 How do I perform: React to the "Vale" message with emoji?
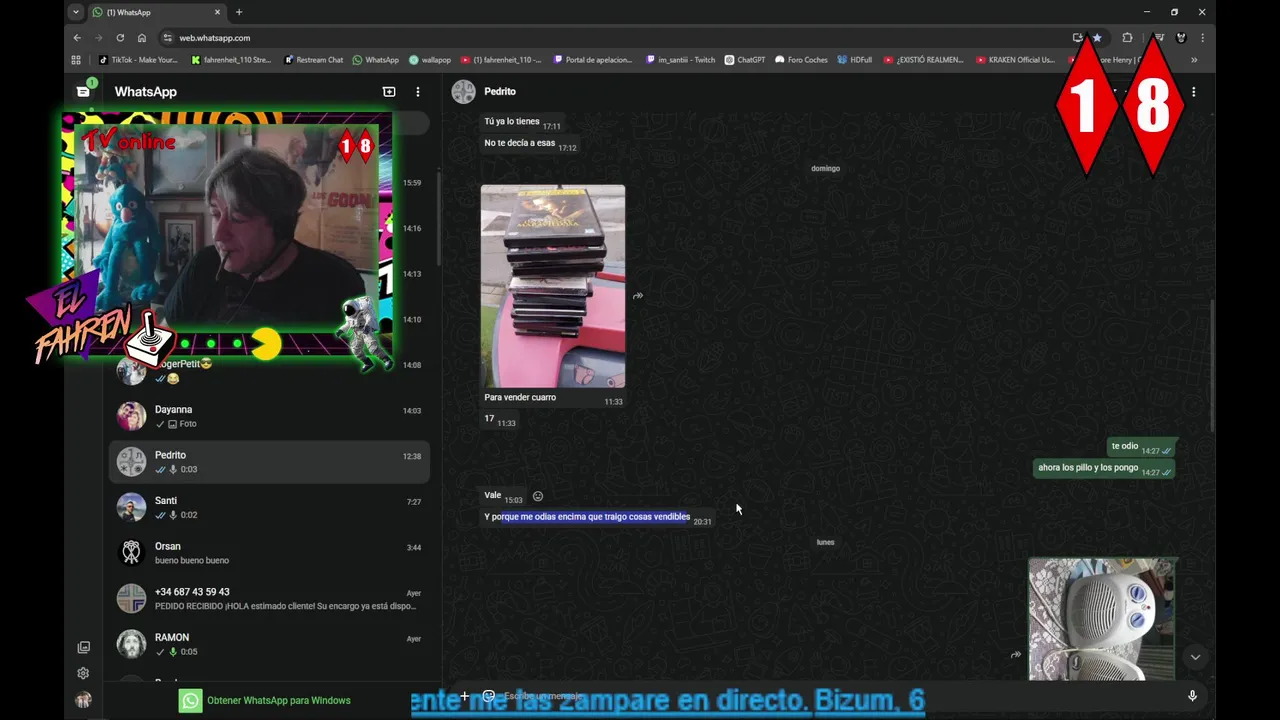(x=538, y=496)
